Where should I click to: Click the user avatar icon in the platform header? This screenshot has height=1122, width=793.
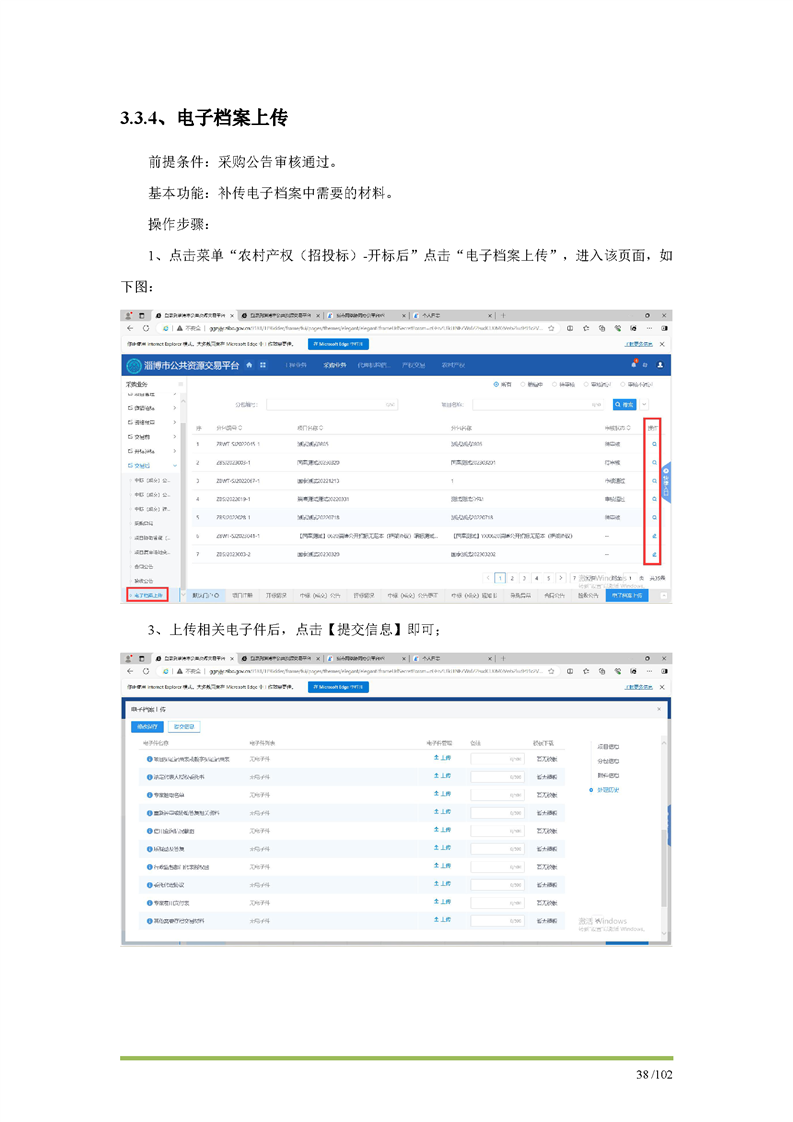tap(660, 365)
